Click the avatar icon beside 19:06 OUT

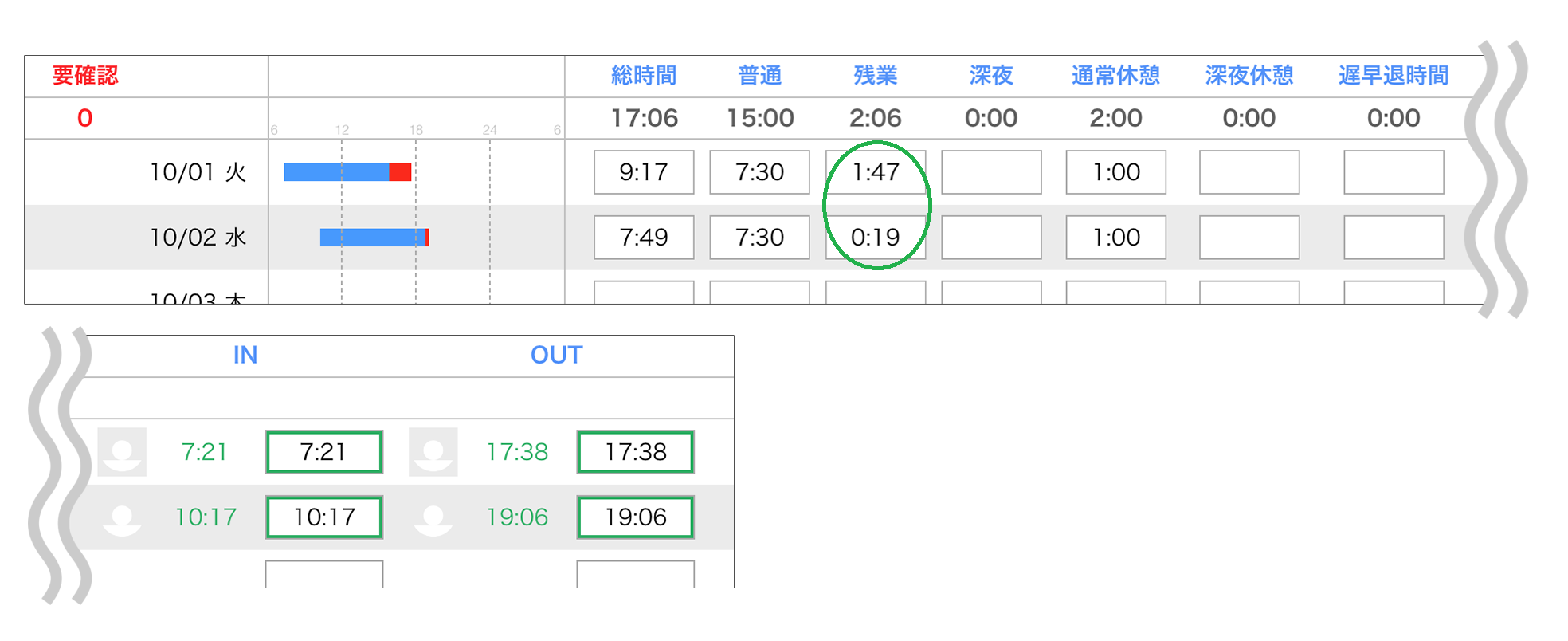(x=433, y=517)
